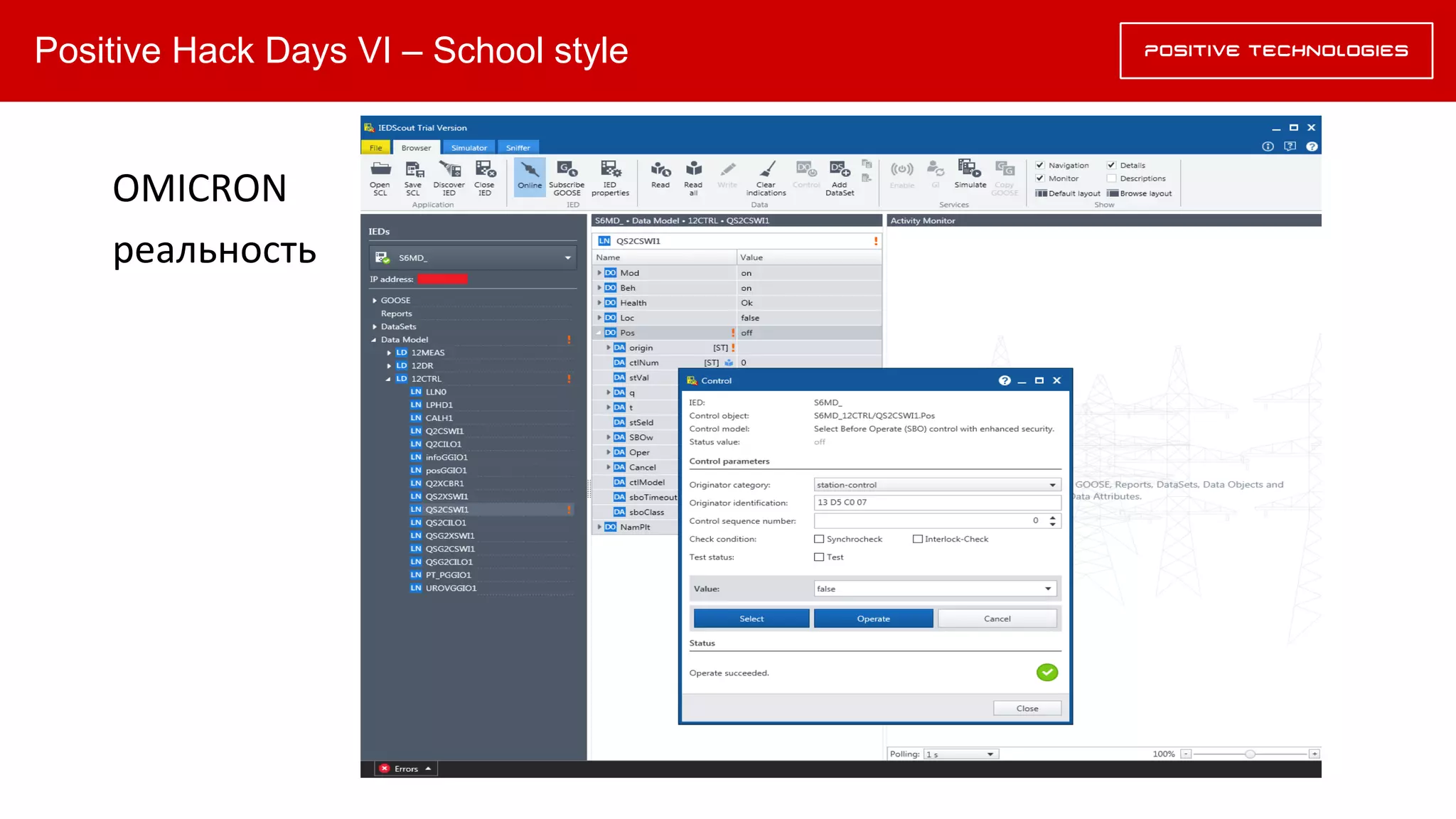Expand the DataSets tree node
1456x819 pixels.
click(375, 327)
